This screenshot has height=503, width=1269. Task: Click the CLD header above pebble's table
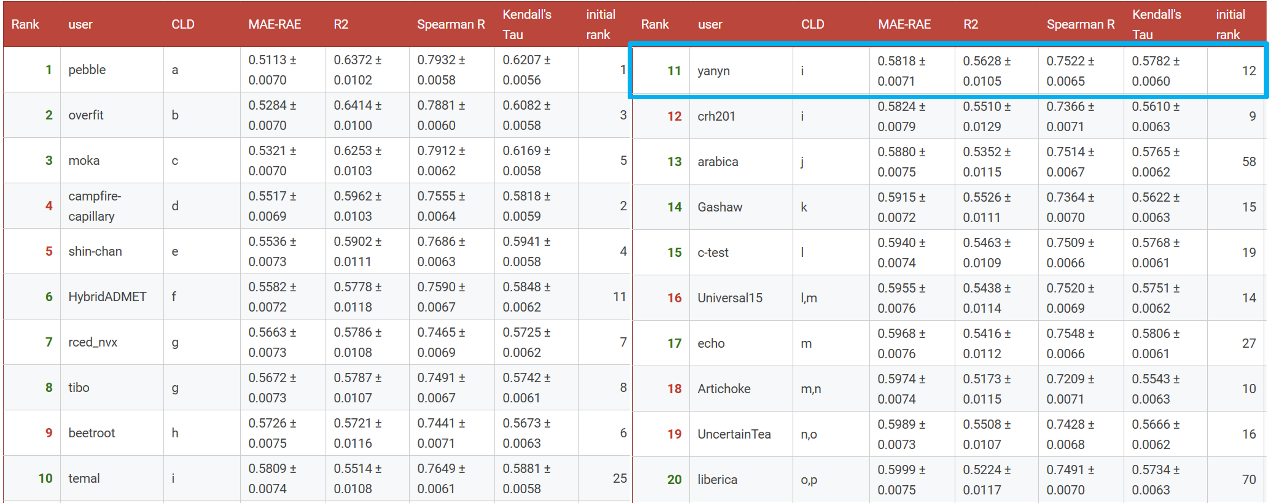[x=183, y=24]
